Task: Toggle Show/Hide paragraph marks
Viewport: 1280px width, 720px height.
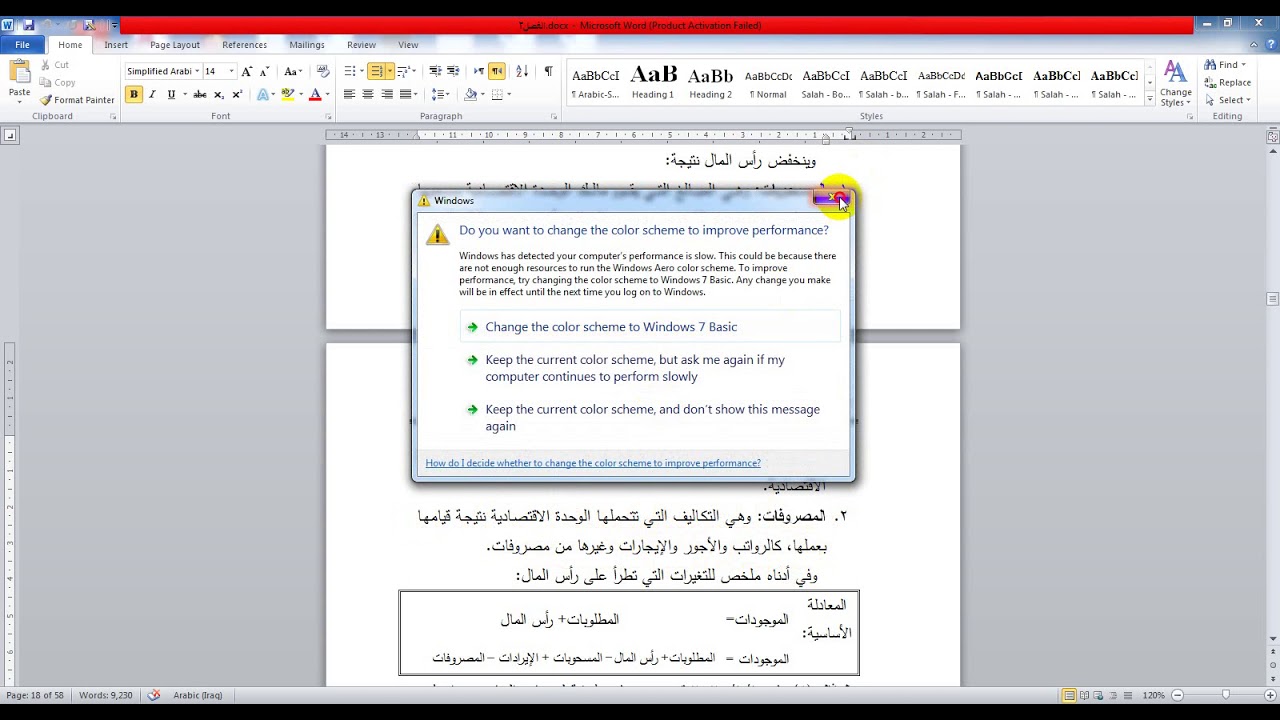Action: pyautogui.click(x=548, y=71)
